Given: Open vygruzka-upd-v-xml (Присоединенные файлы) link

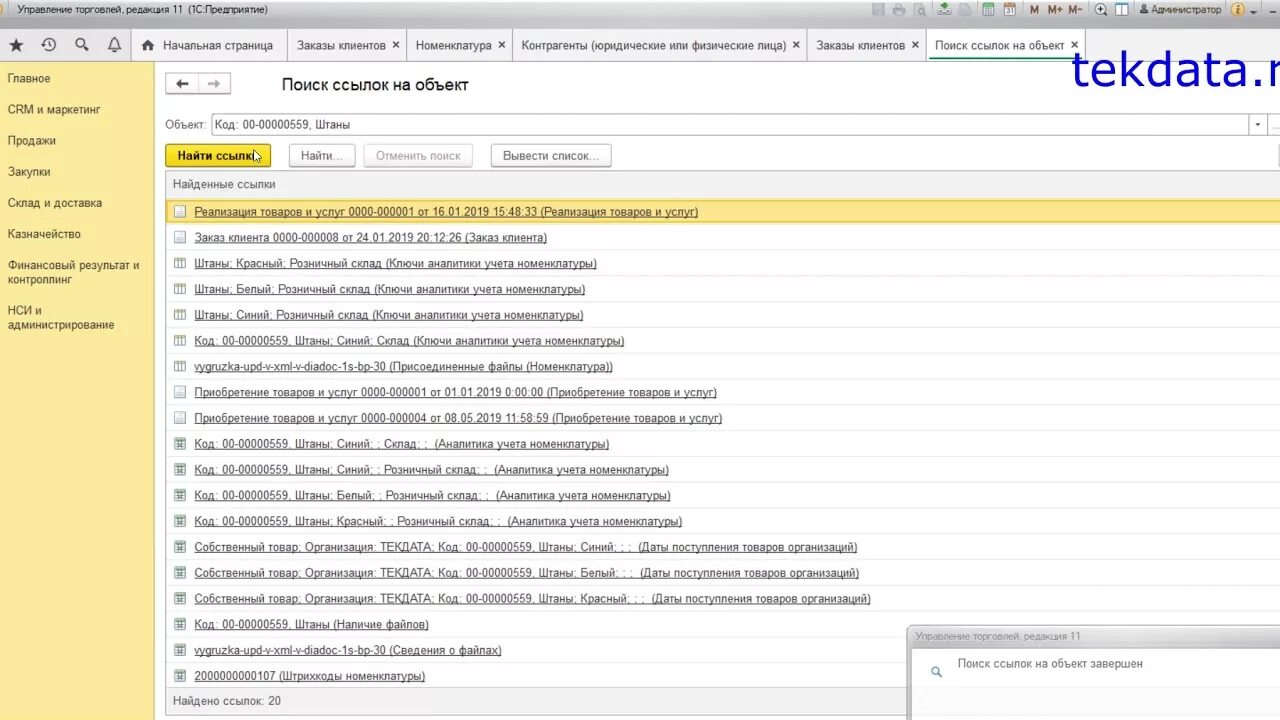Looking at the screenshot, I should pyautogui.click(x=403, y=367).
